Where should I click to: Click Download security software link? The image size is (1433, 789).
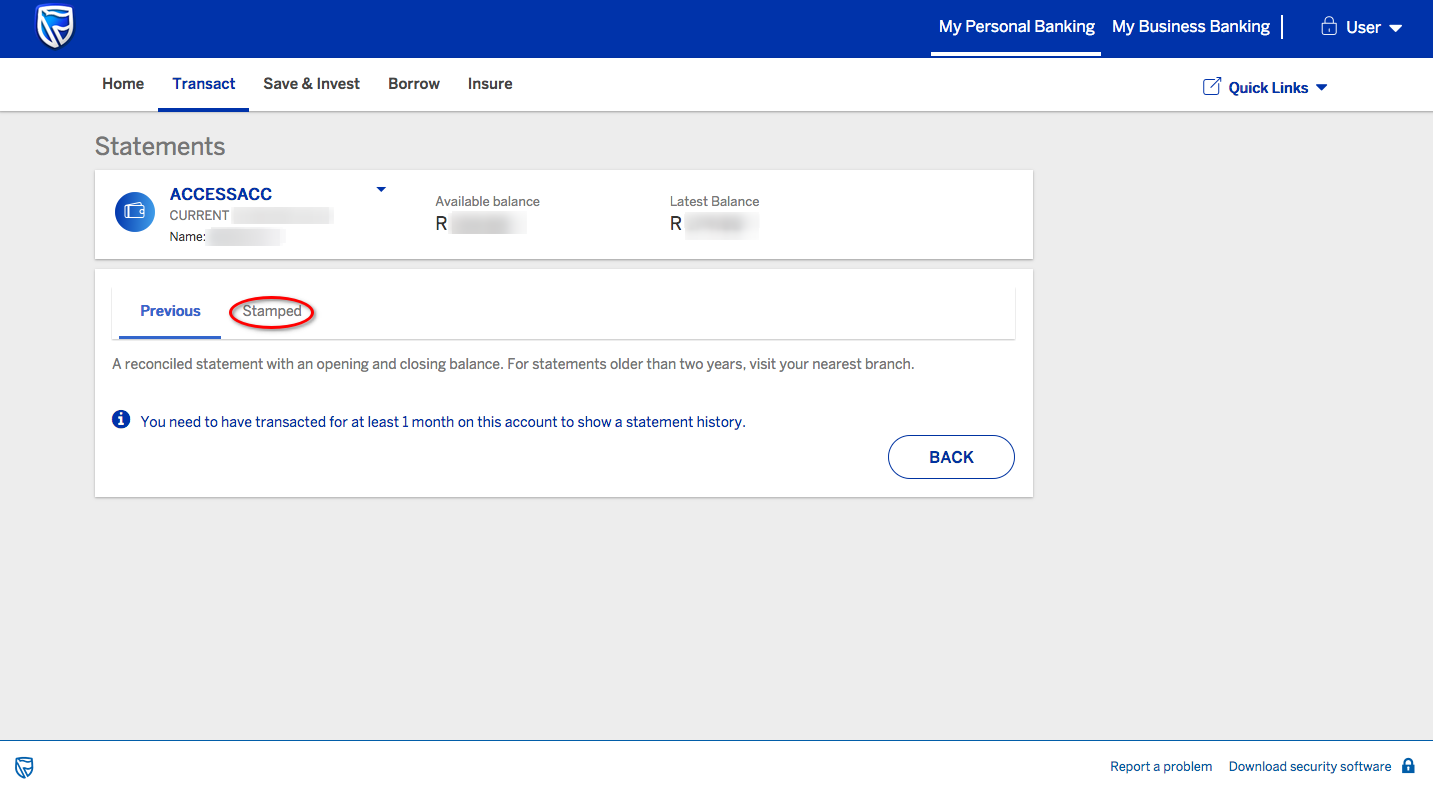[1309, 767]
